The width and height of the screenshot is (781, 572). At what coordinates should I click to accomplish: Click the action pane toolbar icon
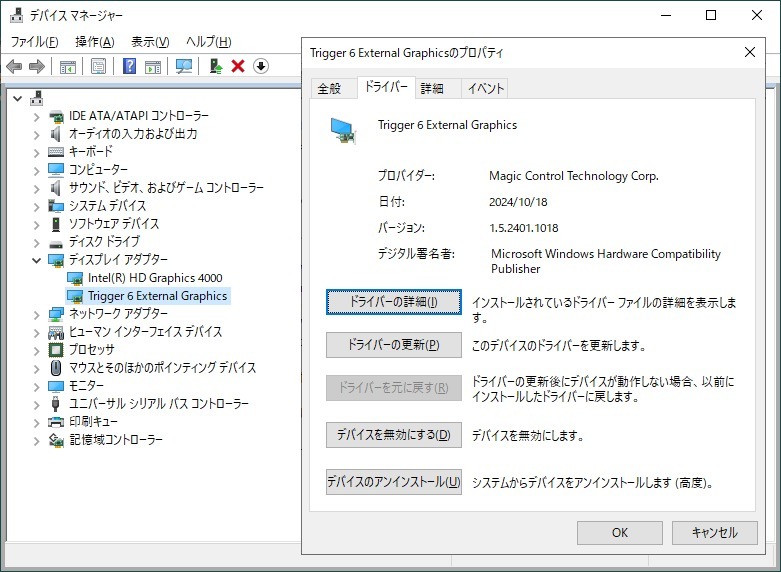(x=153, y=66)
